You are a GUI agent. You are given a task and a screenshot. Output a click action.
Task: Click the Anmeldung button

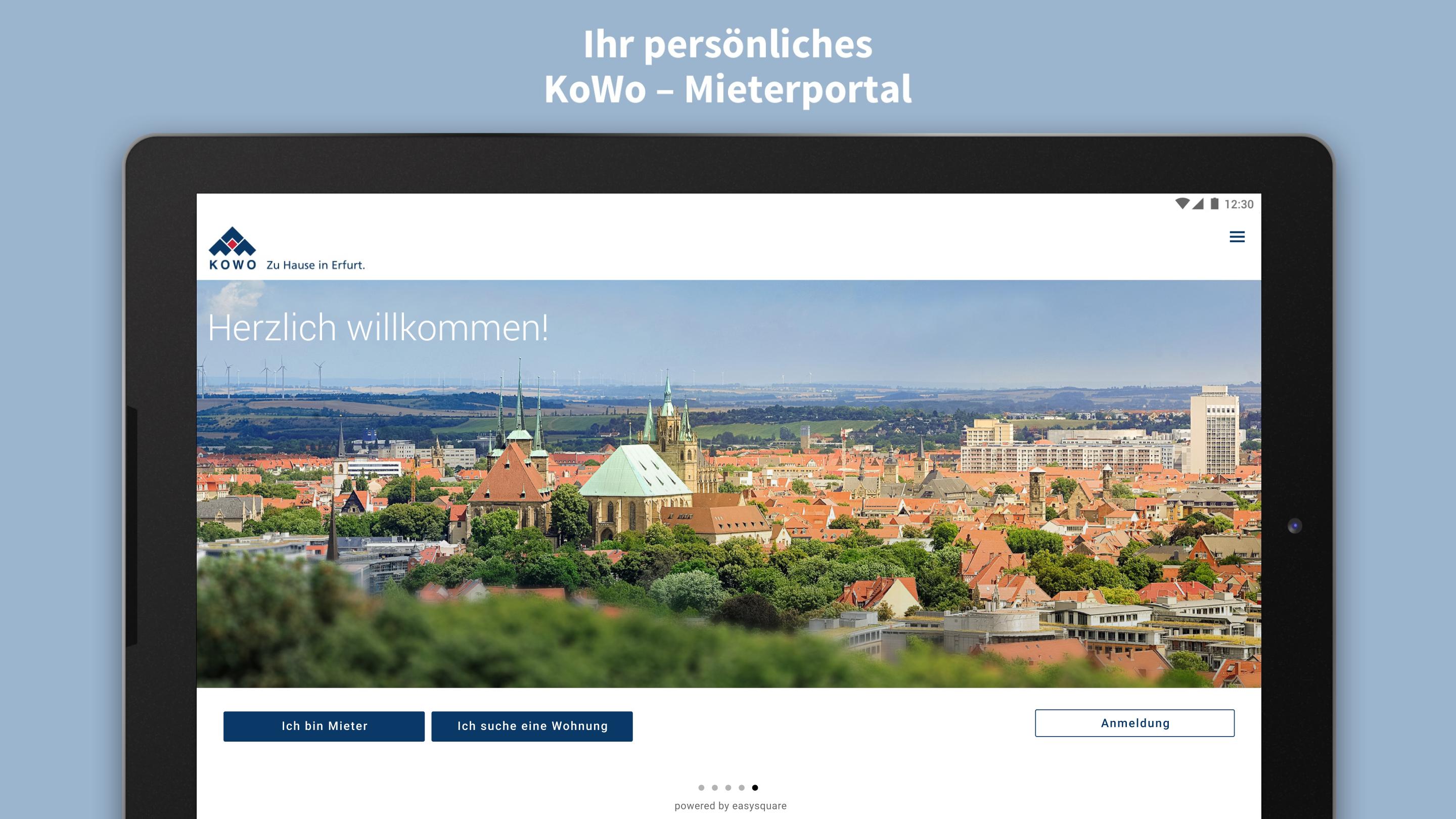[1134, 723]
